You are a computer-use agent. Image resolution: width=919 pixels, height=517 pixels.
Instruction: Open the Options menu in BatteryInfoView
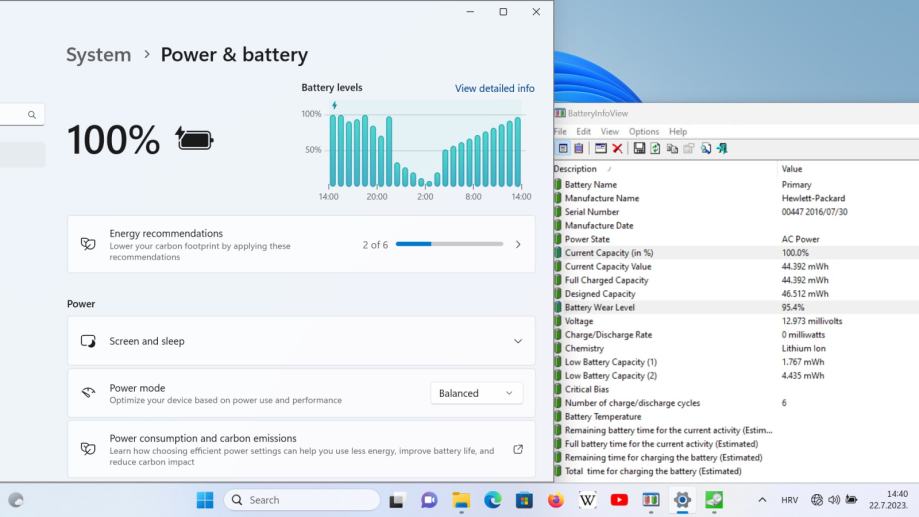tap(643, 131)
